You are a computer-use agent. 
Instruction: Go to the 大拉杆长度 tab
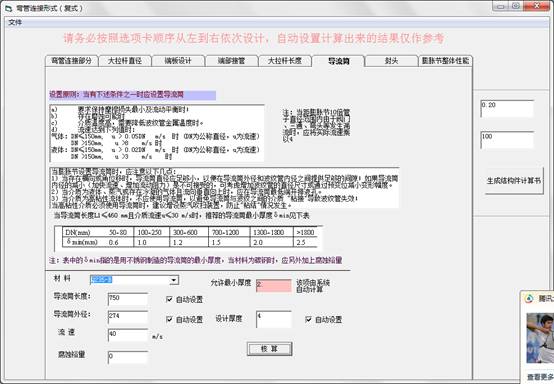coord(285,61)
